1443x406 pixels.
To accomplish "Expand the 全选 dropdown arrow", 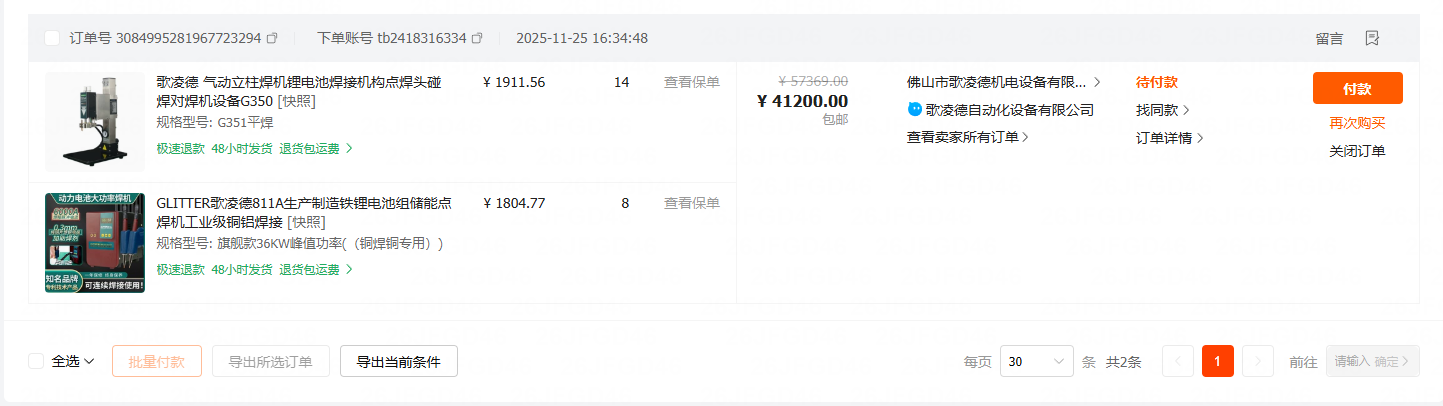I will click(89, 361).
